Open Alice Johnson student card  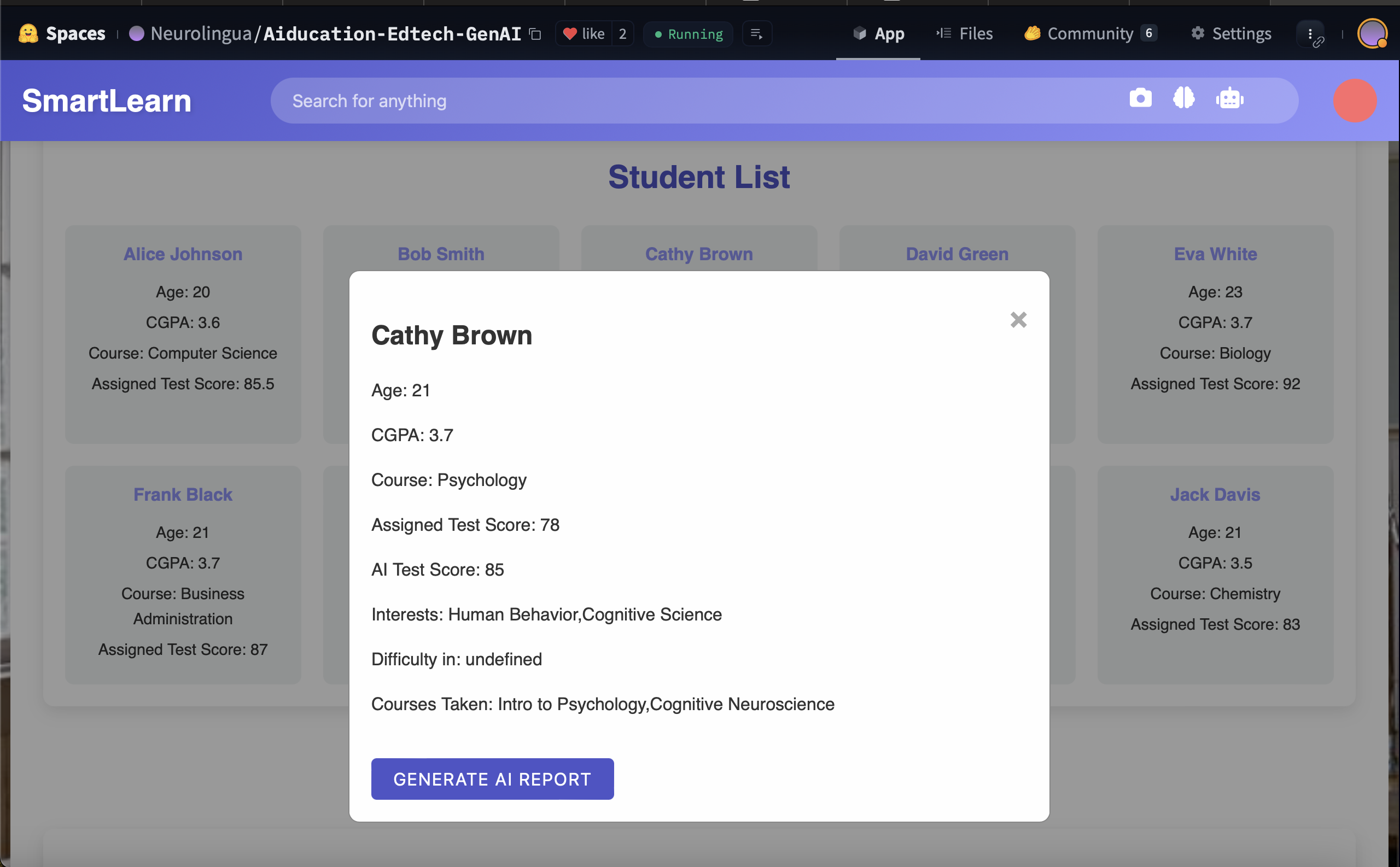tap(183, 333)
